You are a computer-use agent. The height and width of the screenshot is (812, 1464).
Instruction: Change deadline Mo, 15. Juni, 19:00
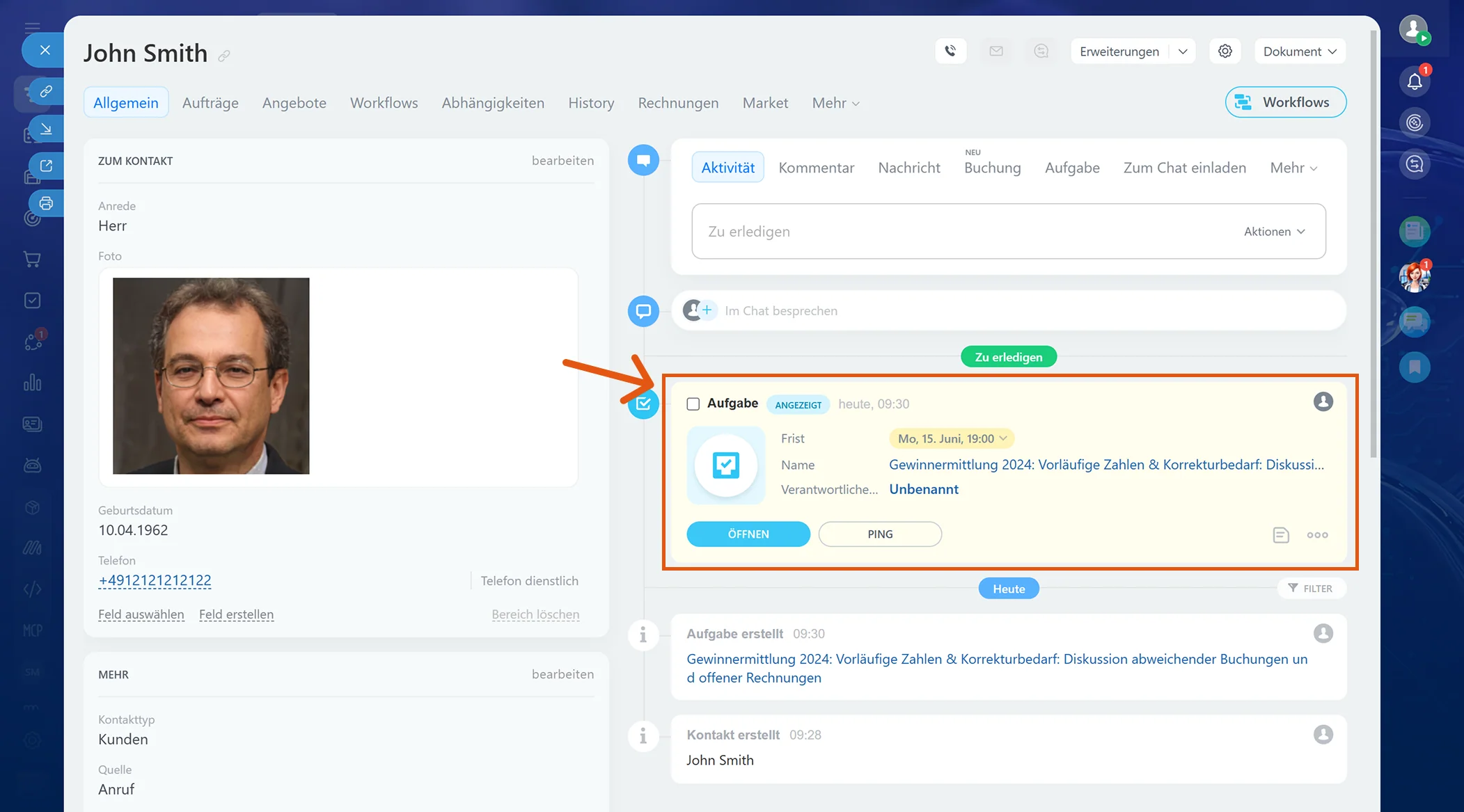[952, 438]
